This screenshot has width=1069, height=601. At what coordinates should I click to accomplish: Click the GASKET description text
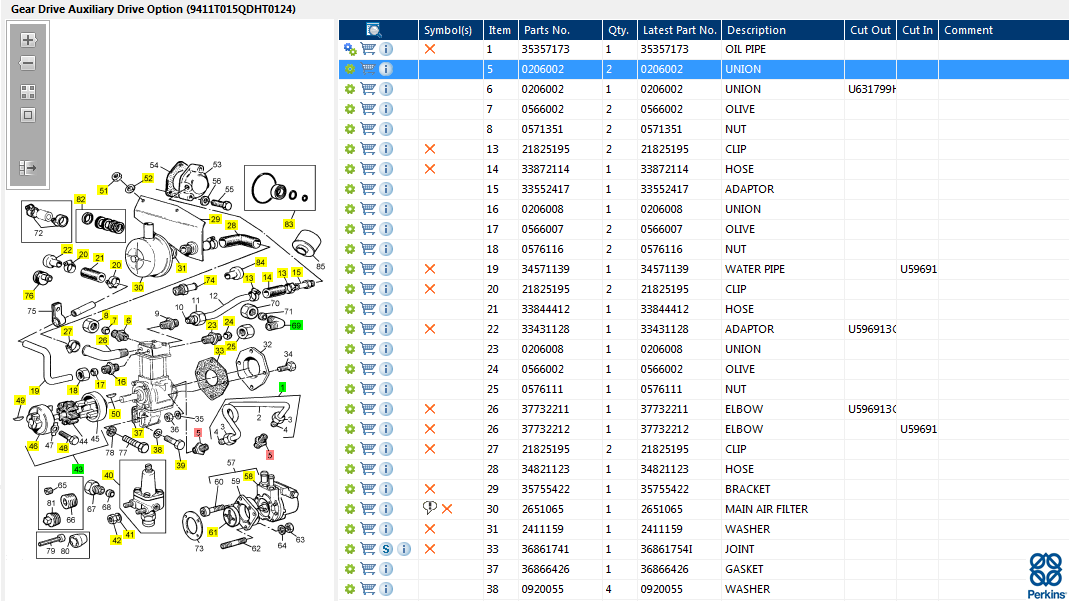[x=744, y=569]
